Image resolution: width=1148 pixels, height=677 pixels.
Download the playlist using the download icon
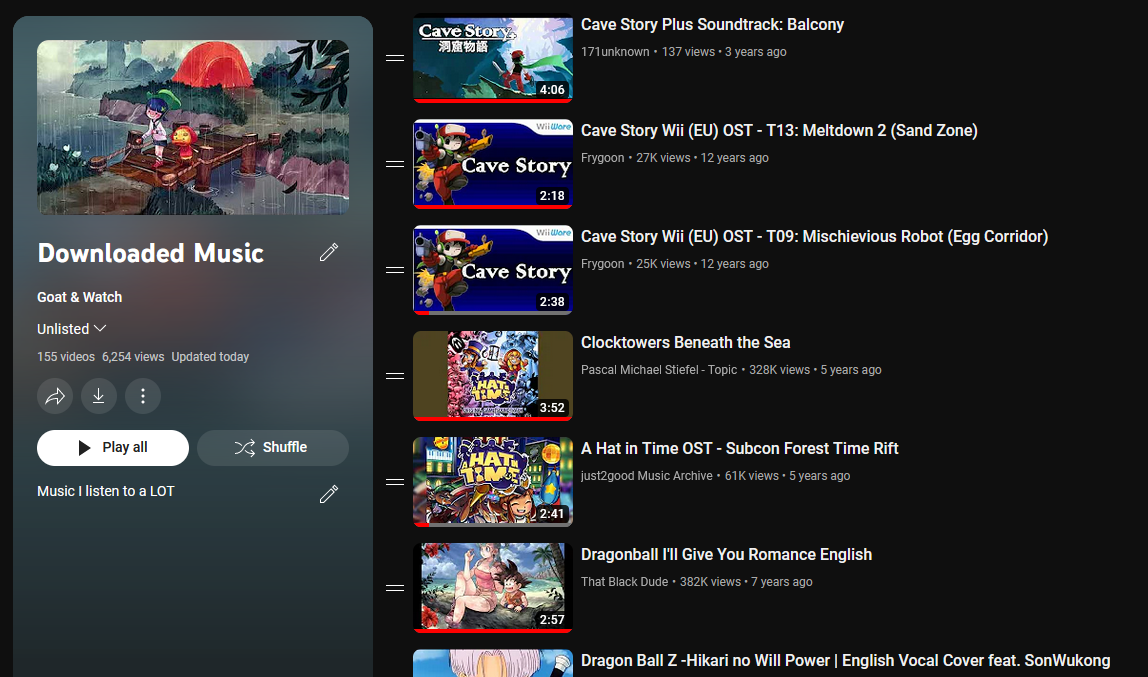(99, 396)
